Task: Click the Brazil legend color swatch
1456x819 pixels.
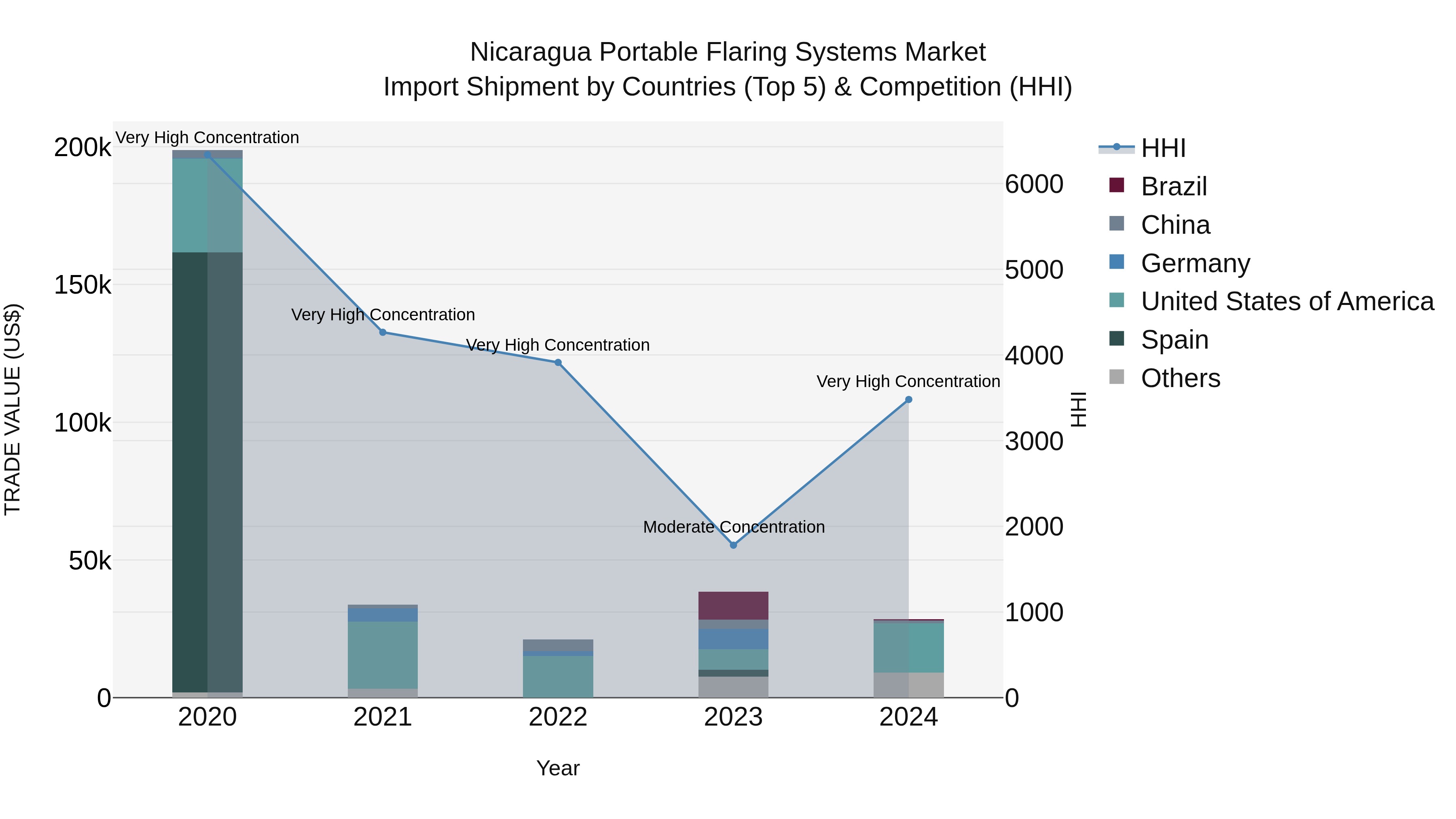Action: coord(1116,185)
